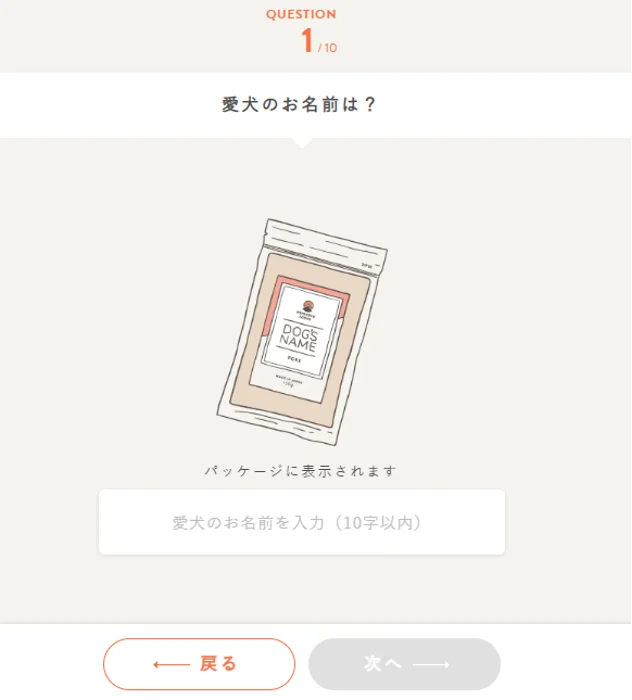Screen dimensions: 632x700
Task: Click the DOG'S NAME text on the package
Action: tap(299, 338)
